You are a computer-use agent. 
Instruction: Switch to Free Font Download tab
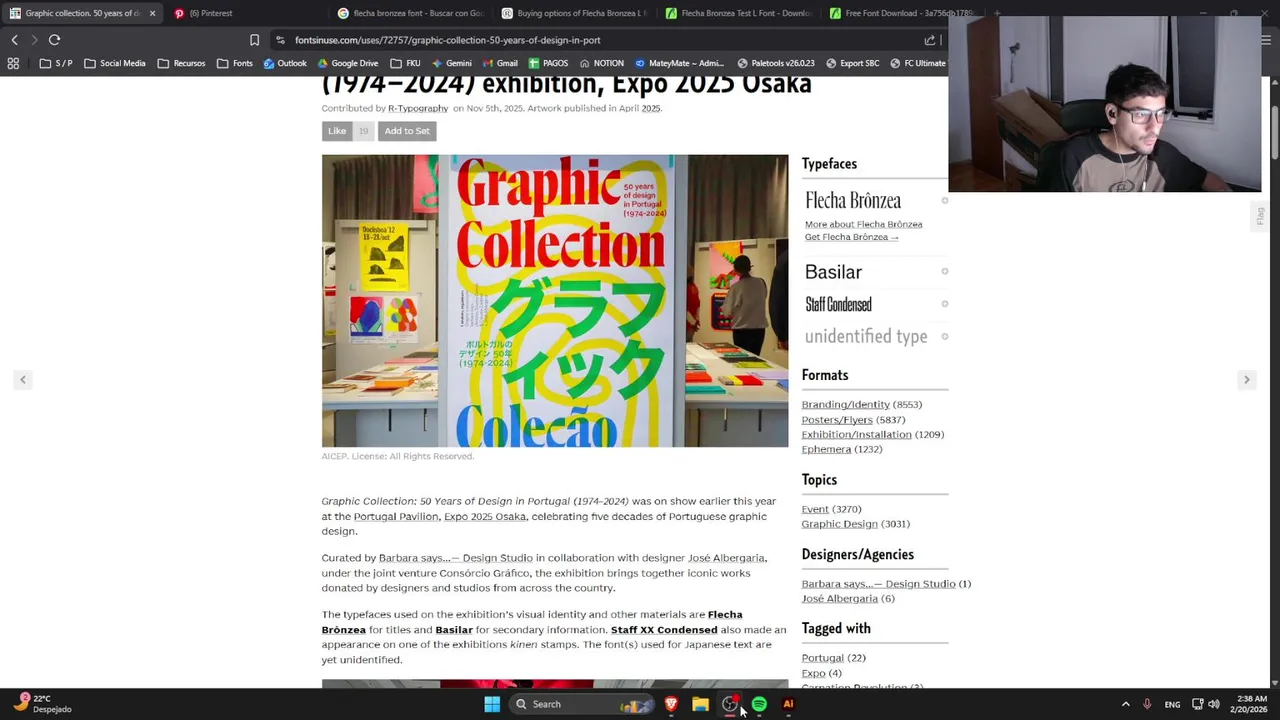900,13
